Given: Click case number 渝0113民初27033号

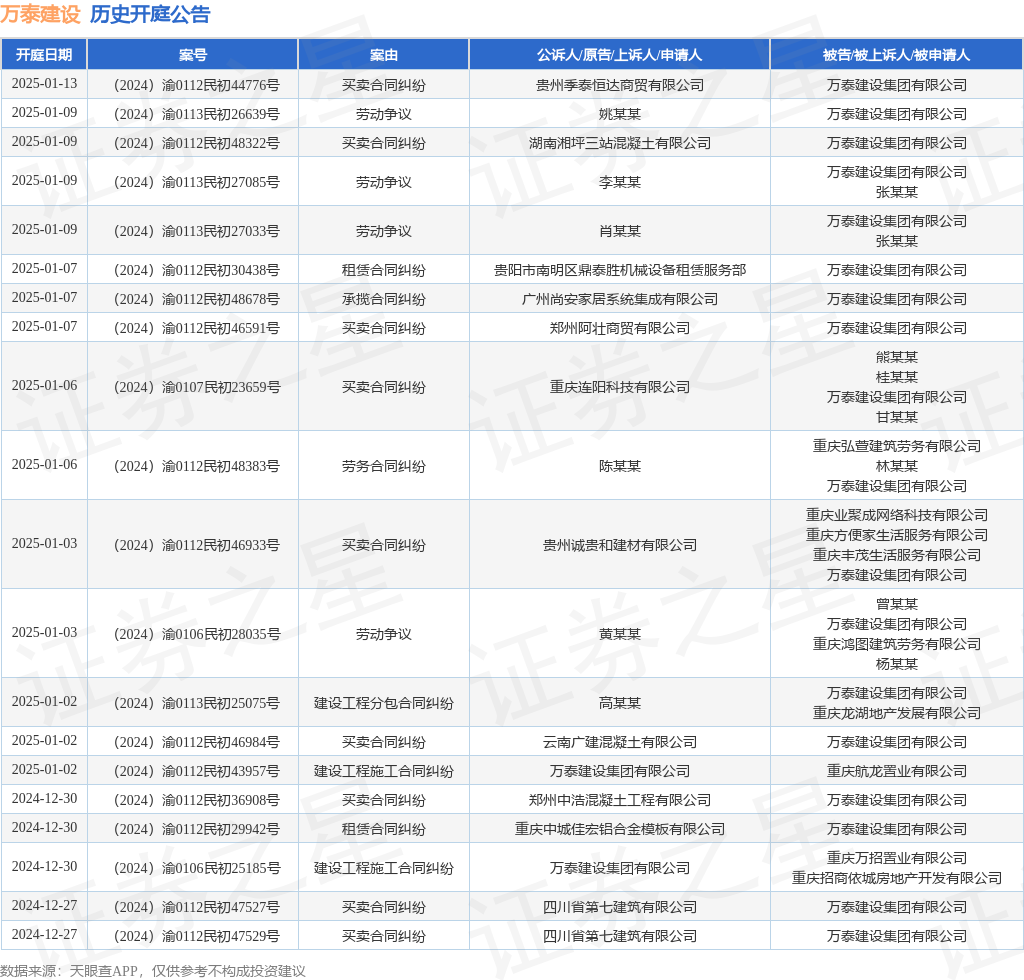Looking at the screenshot, I should [197, 231].
